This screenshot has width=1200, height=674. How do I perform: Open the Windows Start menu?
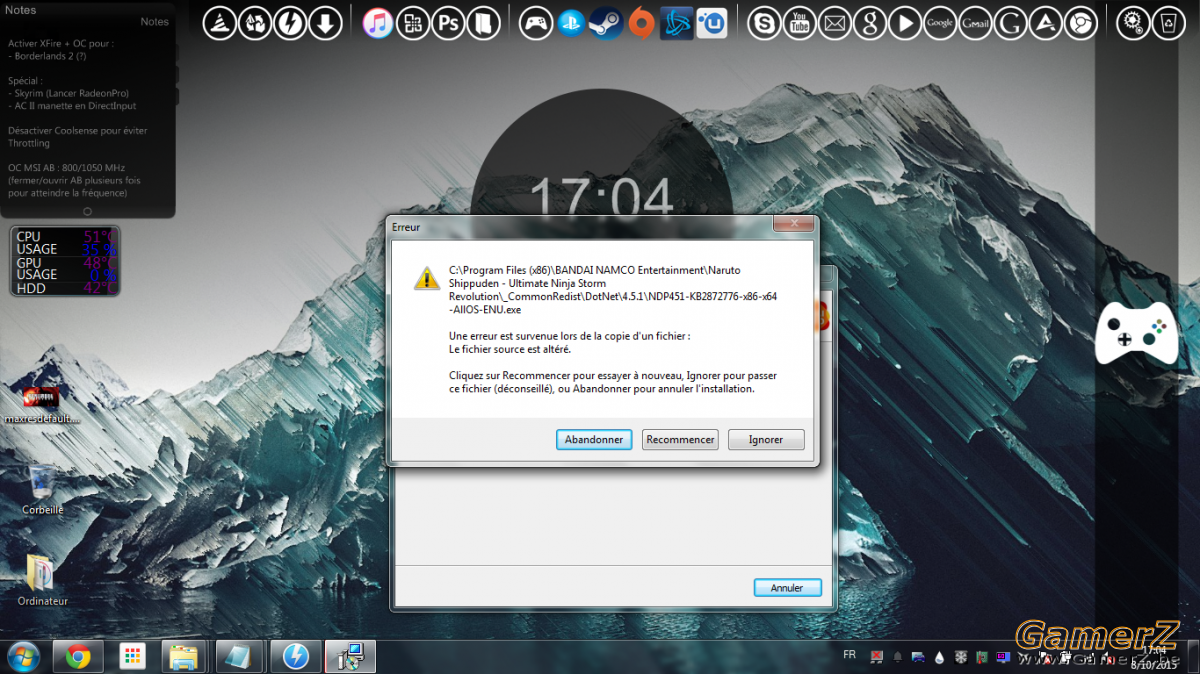point(22,656)
